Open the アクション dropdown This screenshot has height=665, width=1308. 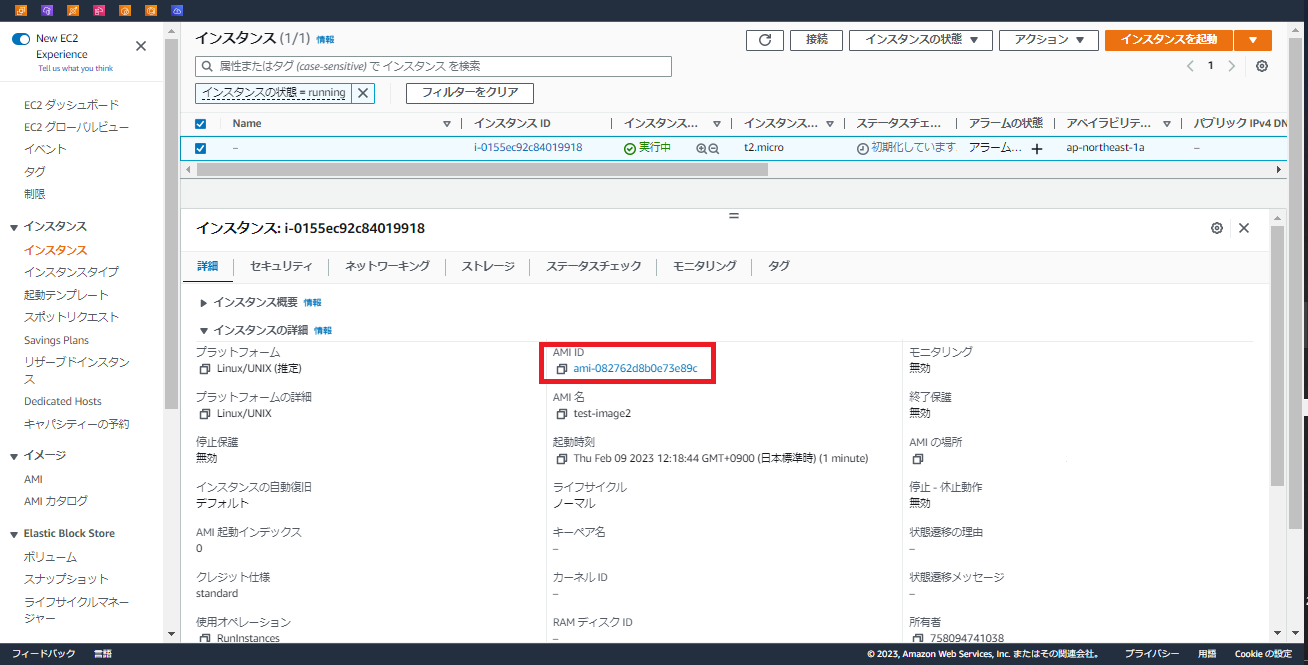tap(1048, 40)
